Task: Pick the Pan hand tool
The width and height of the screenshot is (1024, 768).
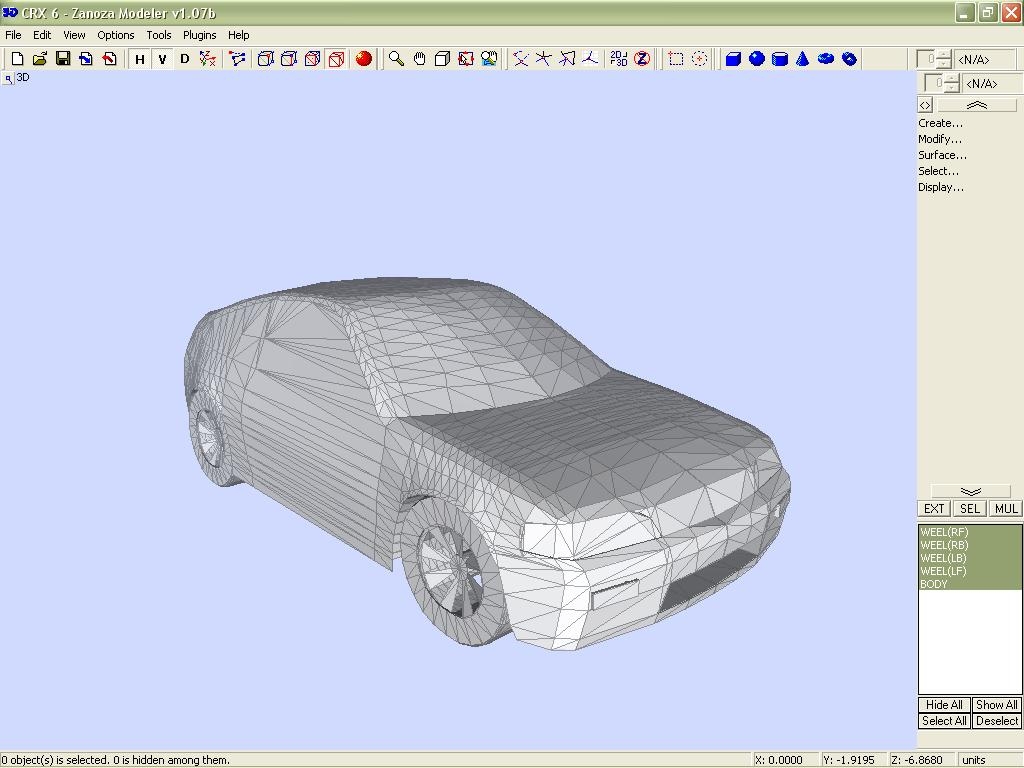Action: (x=419, y=59)
